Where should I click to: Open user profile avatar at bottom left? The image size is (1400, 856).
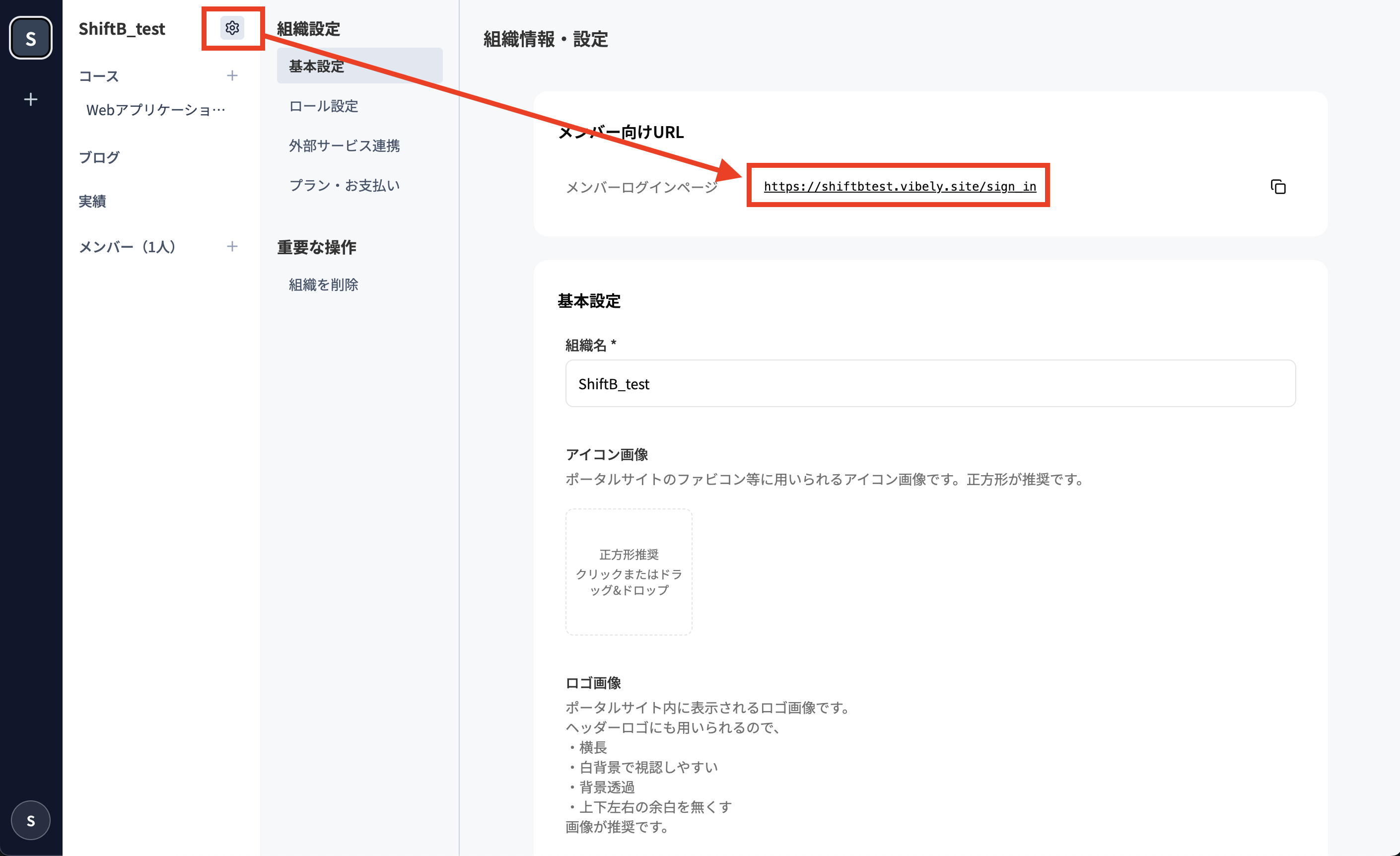click(31, 820)
